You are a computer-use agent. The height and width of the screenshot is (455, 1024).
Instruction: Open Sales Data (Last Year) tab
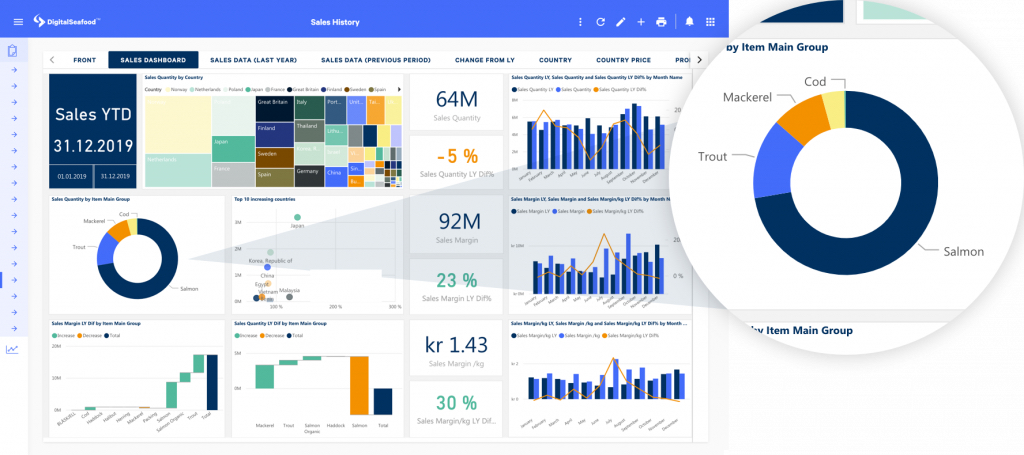pyautogui.click(x=254, y=60)
